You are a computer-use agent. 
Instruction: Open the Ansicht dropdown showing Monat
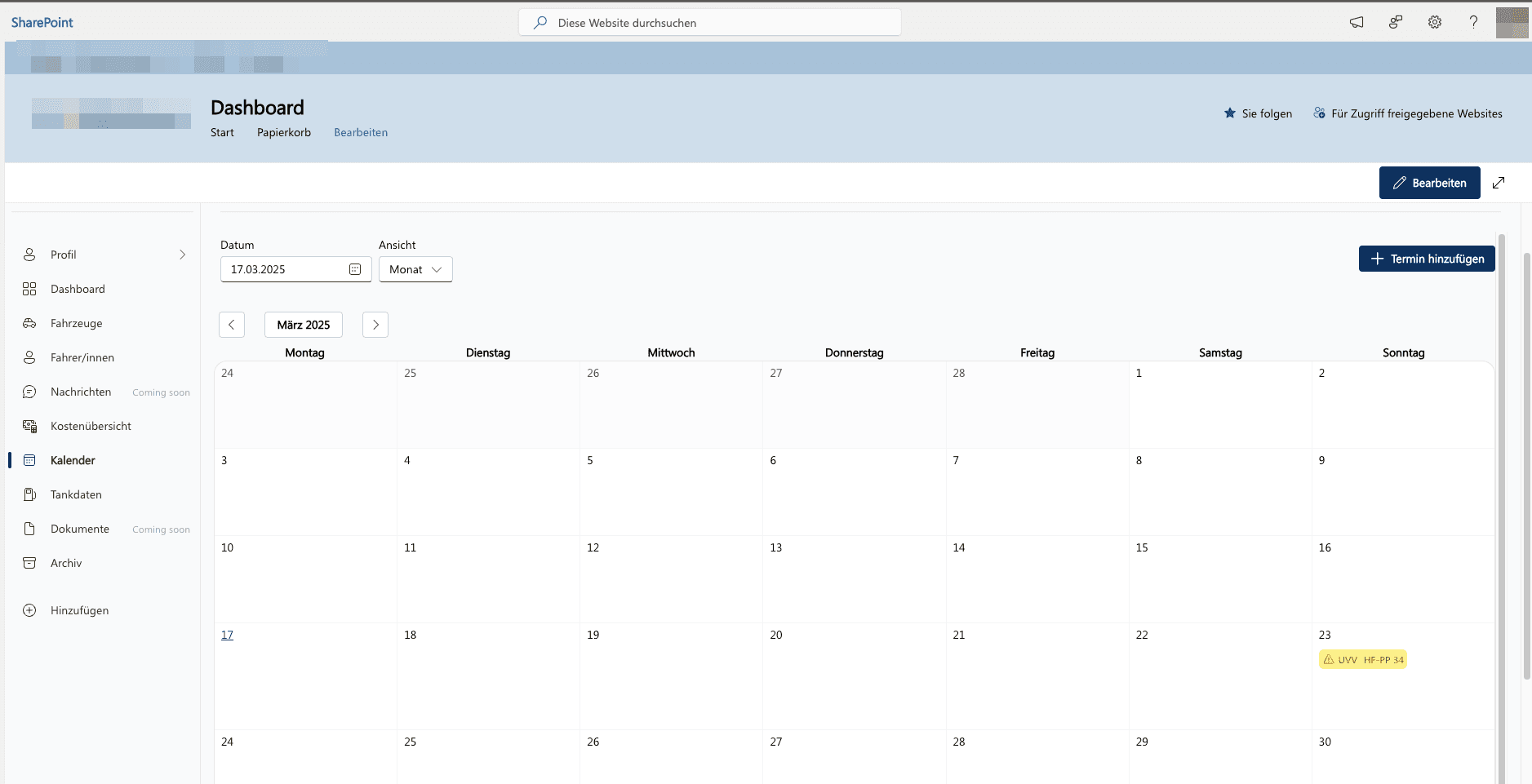(415, 268)
